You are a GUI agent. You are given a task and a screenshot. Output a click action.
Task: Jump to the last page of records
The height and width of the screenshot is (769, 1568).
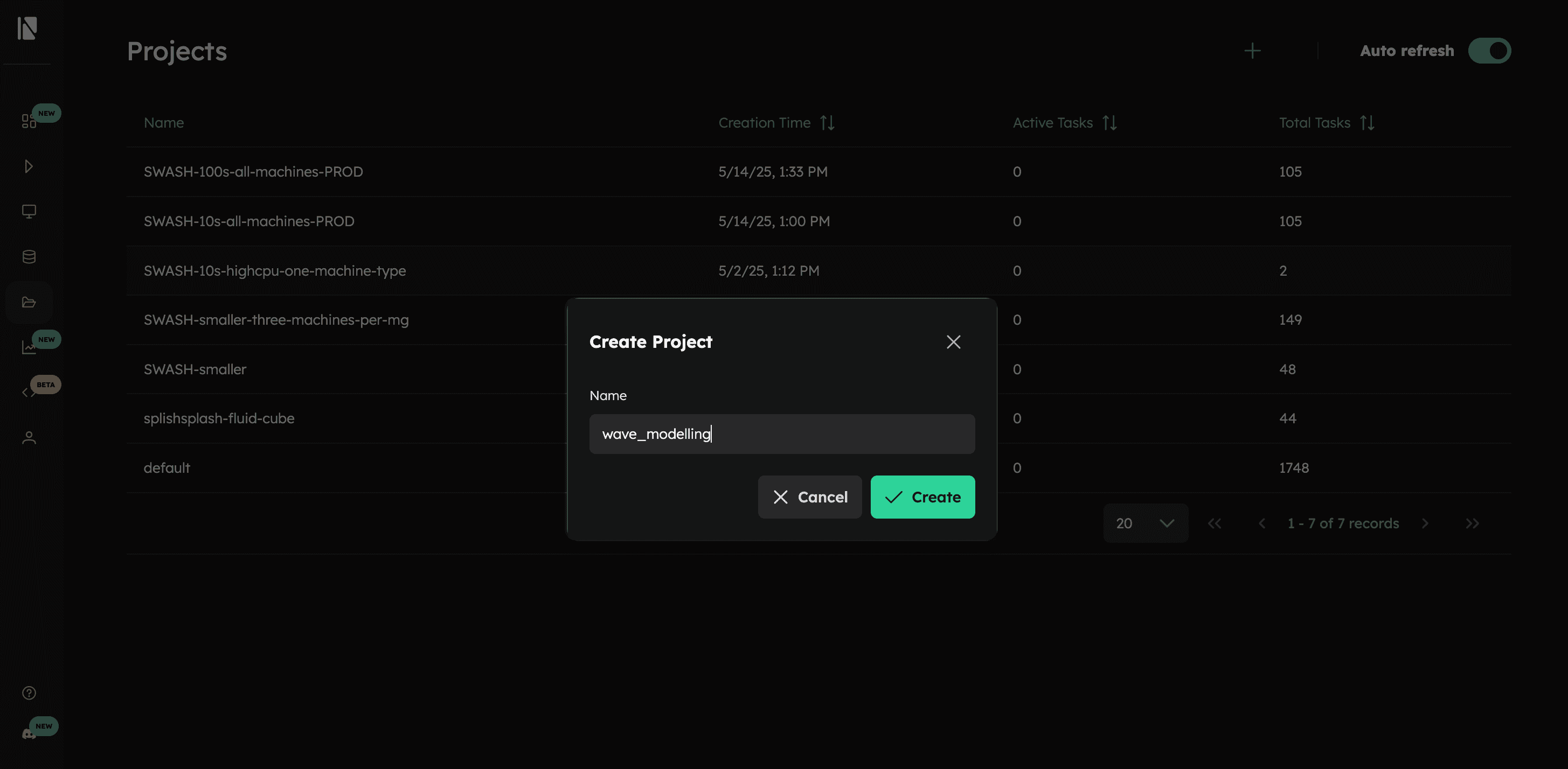click(x=1473, y=522)
